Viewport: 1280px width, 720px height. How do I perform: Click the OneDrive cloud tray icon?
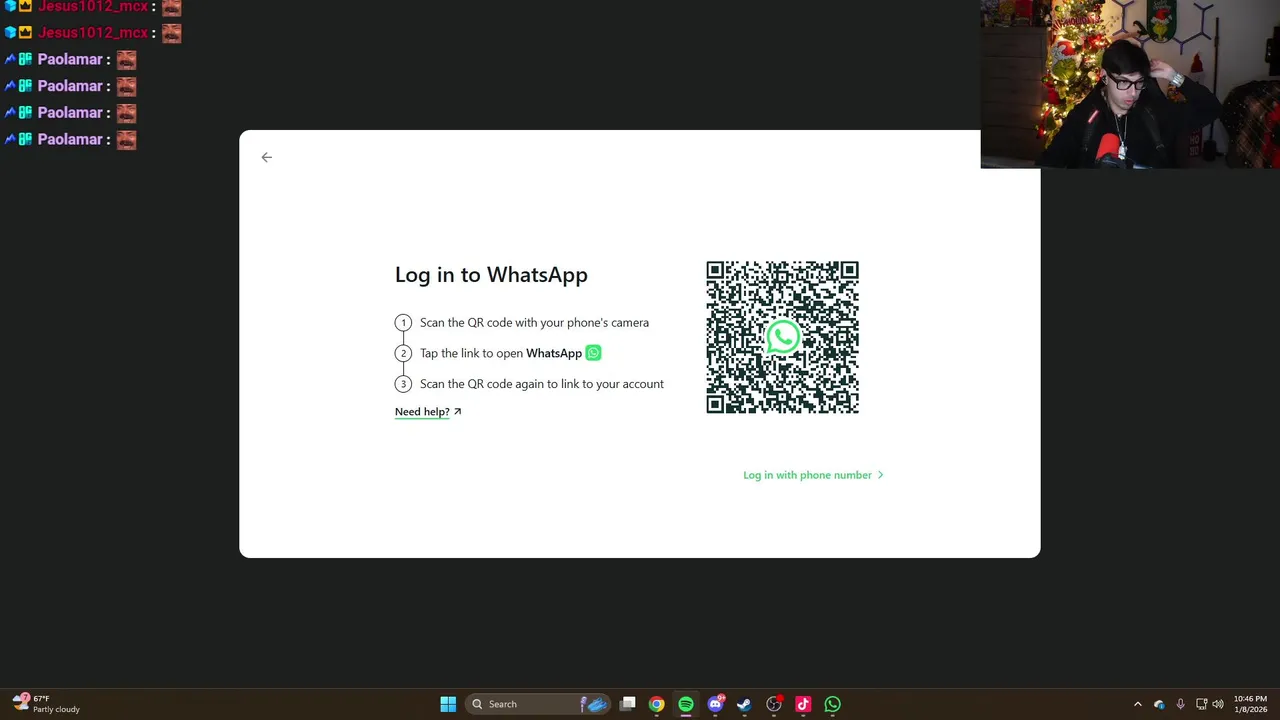[x=1159, y=704]
